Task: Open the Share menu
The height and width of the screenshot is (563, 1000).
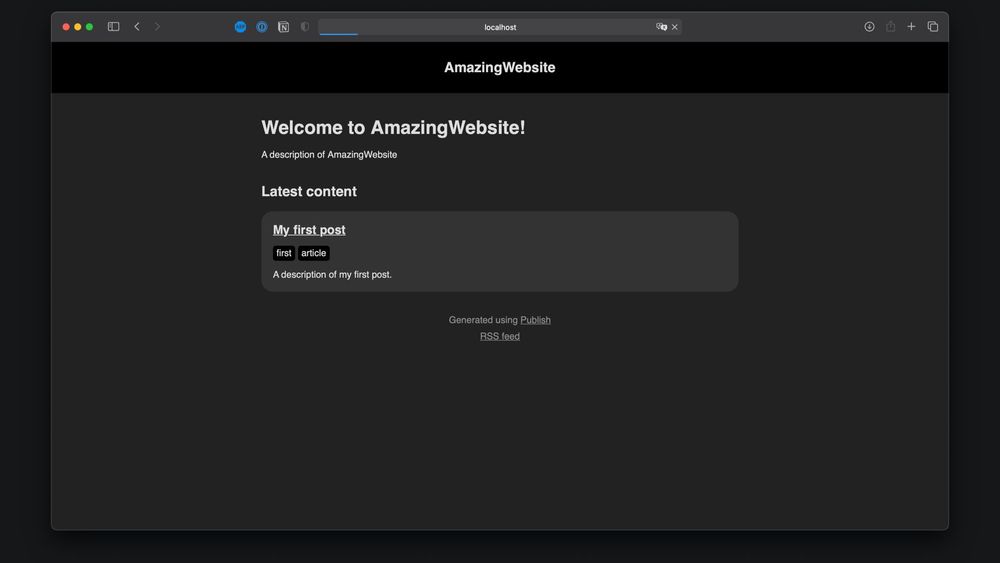Action: [890, 27]
